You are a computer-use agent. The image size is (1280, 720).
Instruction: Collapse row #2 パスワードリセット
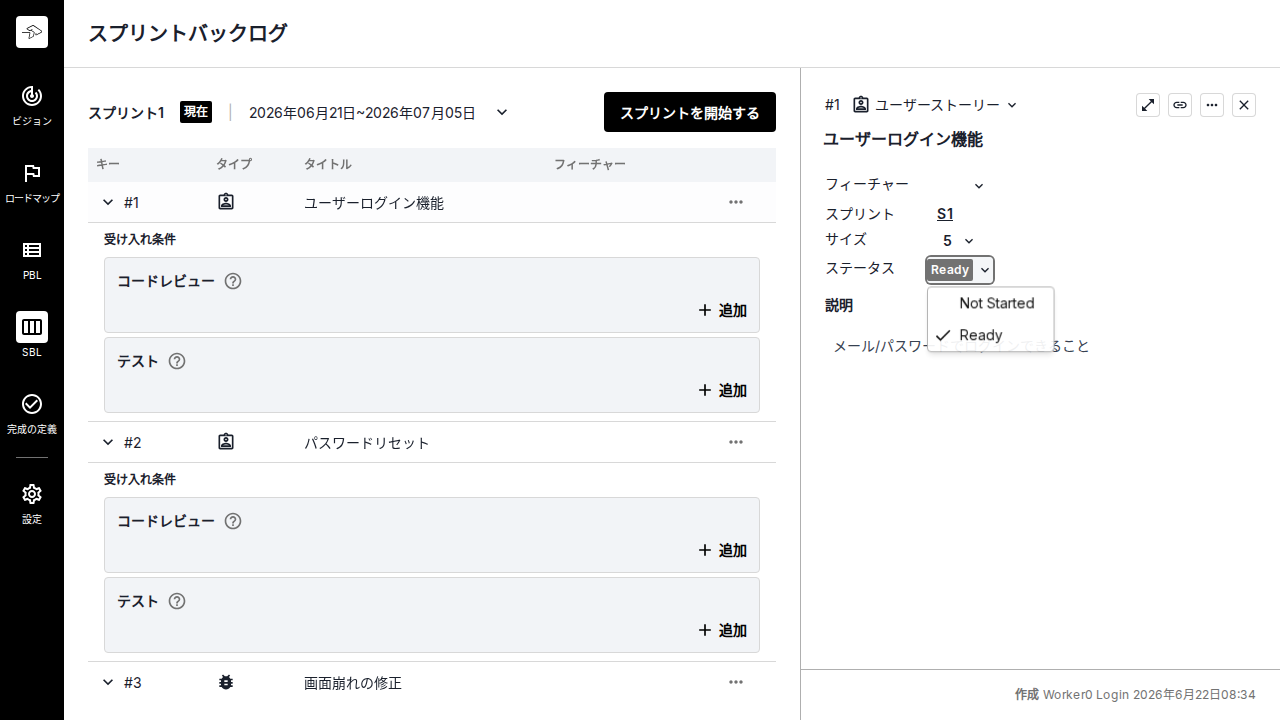(x=108, y=442)
